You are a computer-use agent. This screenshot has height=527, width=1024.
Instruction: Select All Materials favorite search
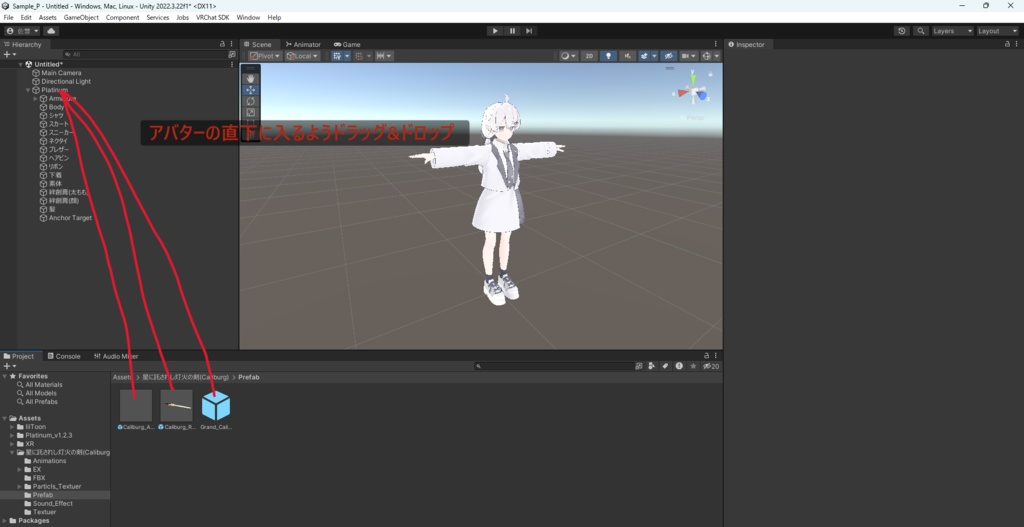point(39,385)
